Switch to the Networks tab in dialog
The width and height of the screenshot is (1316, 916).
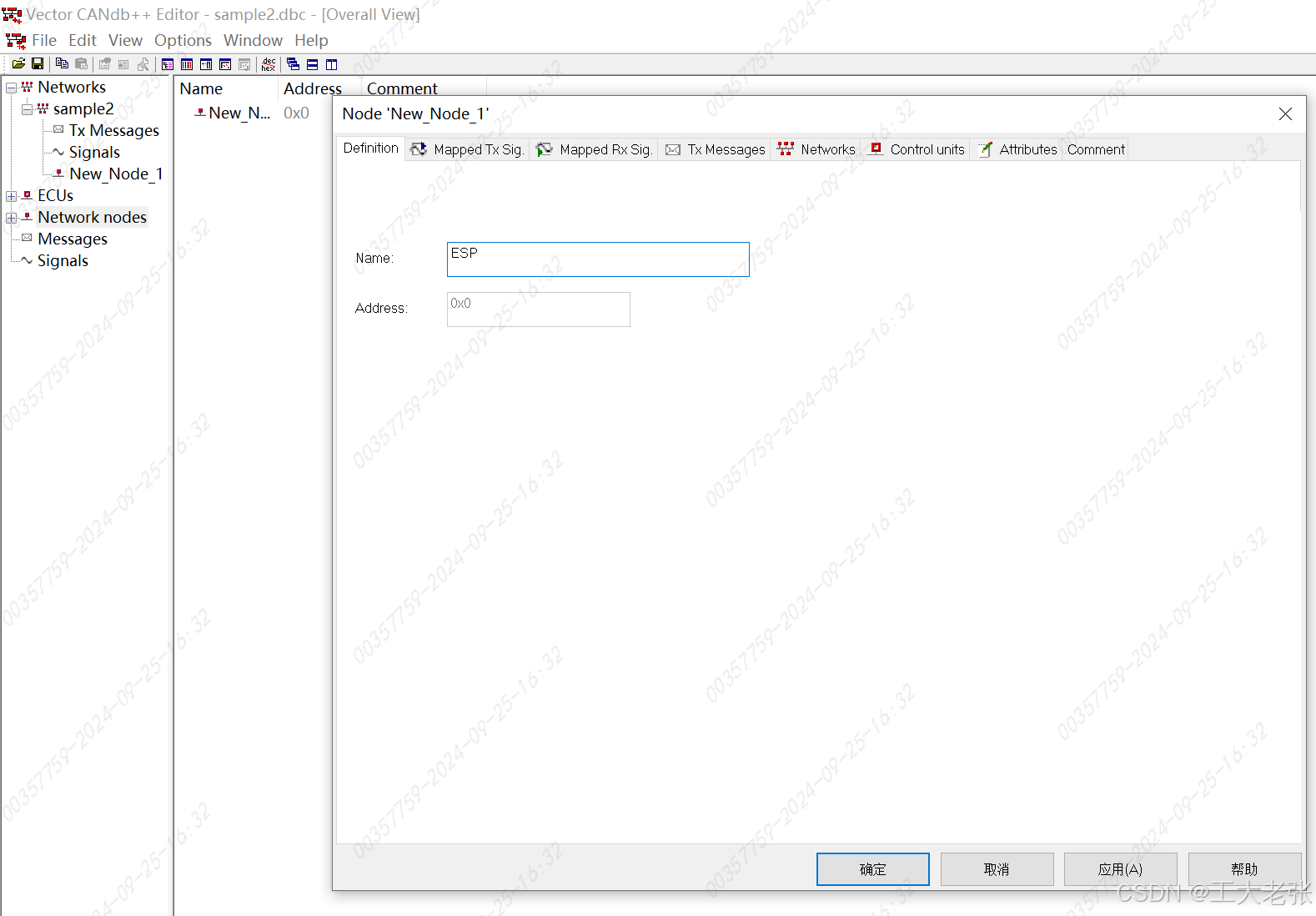tap(816, 149)
